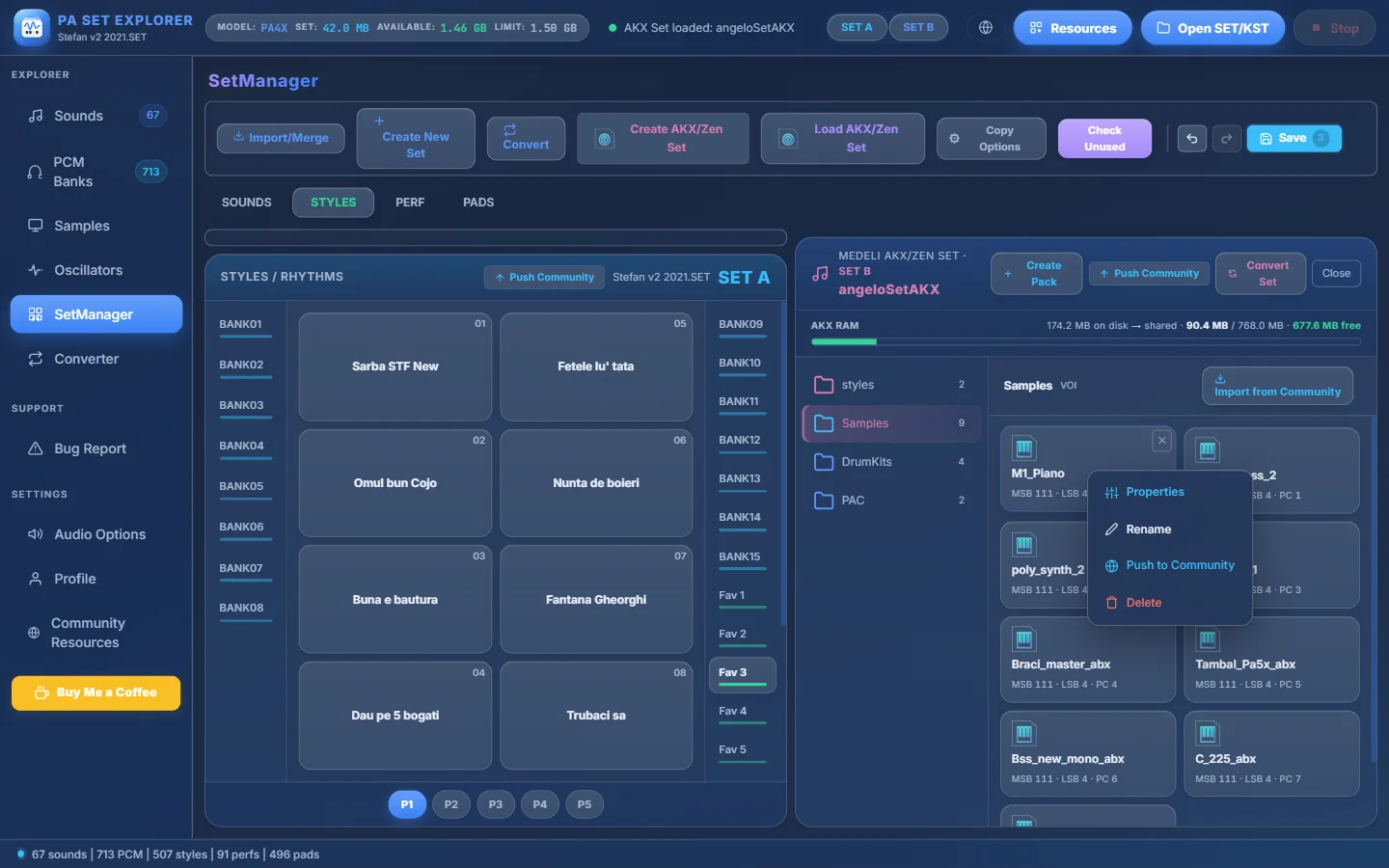Click the redo arrow icon
Screen dimensions: 1389x868
coord(1226,139)
